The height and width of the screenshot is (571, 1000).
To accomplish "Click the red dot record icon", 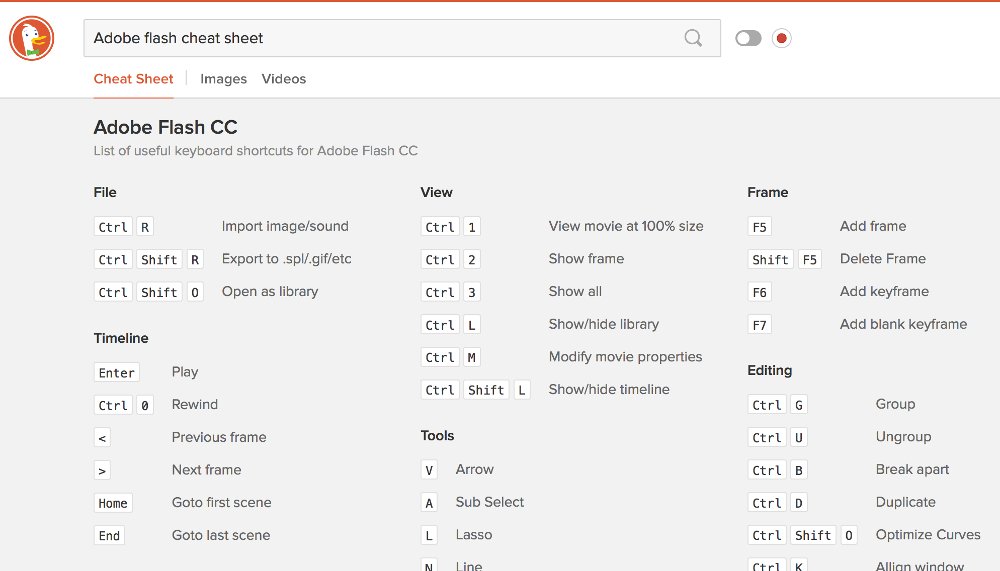I will [x=781, y=38].
